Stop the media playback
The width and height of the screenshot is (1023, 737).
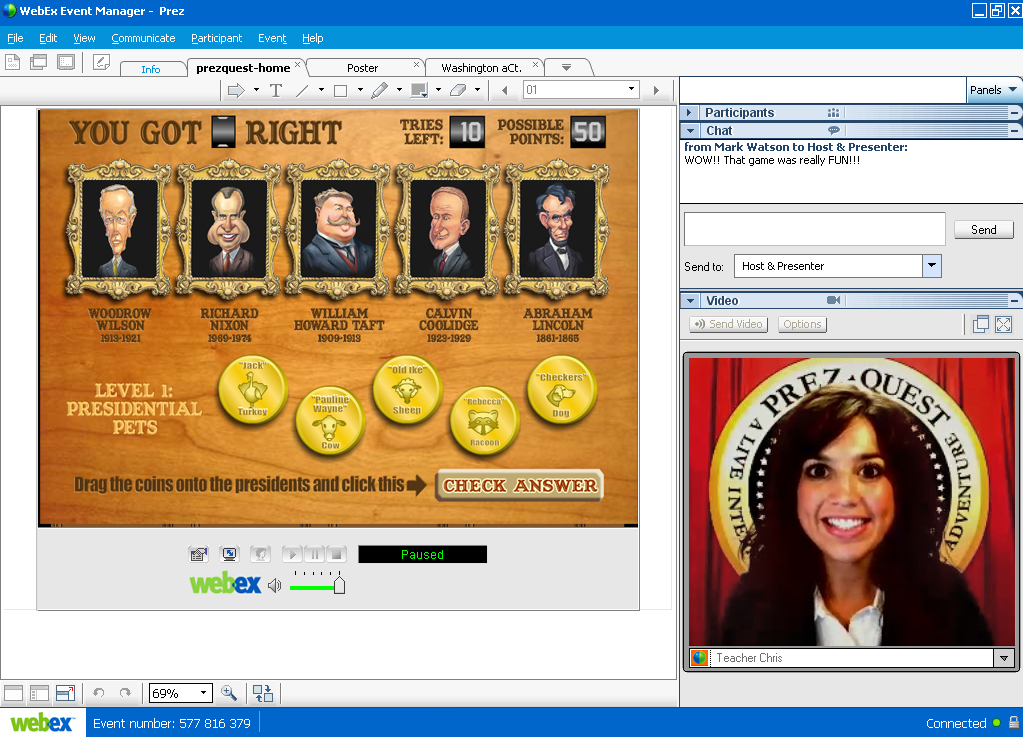pyautogui.click(x=336, y=554)
